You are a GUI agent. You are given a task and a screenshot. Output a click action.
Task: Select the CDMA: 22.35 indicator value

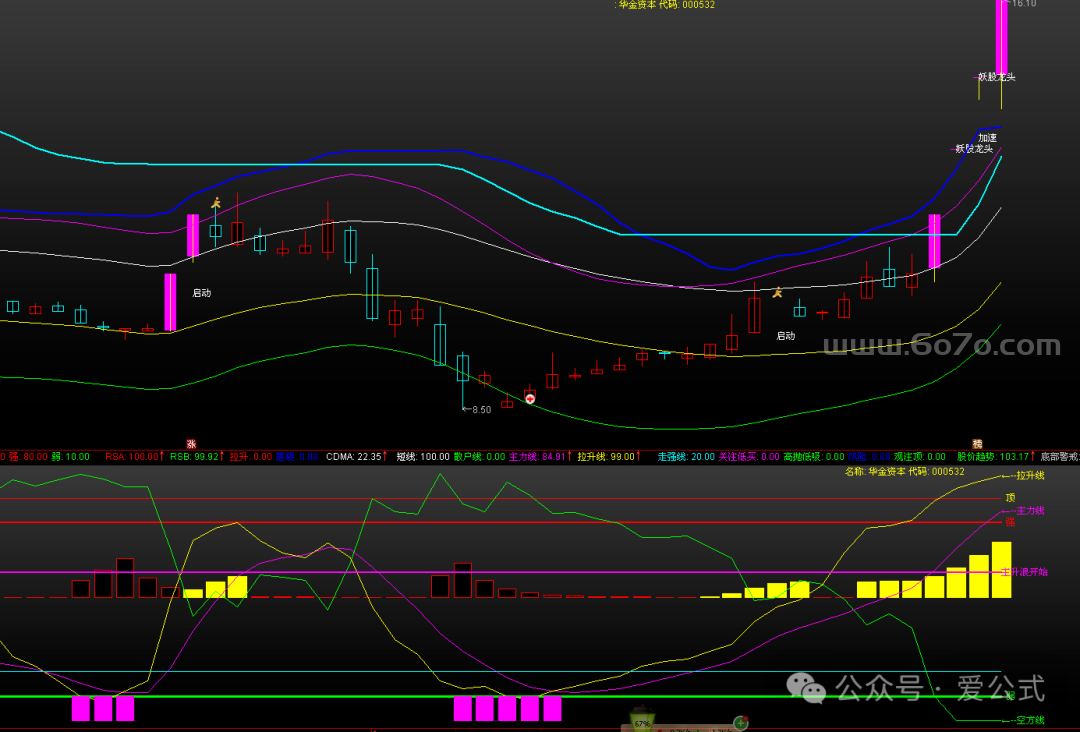pyautogui.click(x=354, y=457)
